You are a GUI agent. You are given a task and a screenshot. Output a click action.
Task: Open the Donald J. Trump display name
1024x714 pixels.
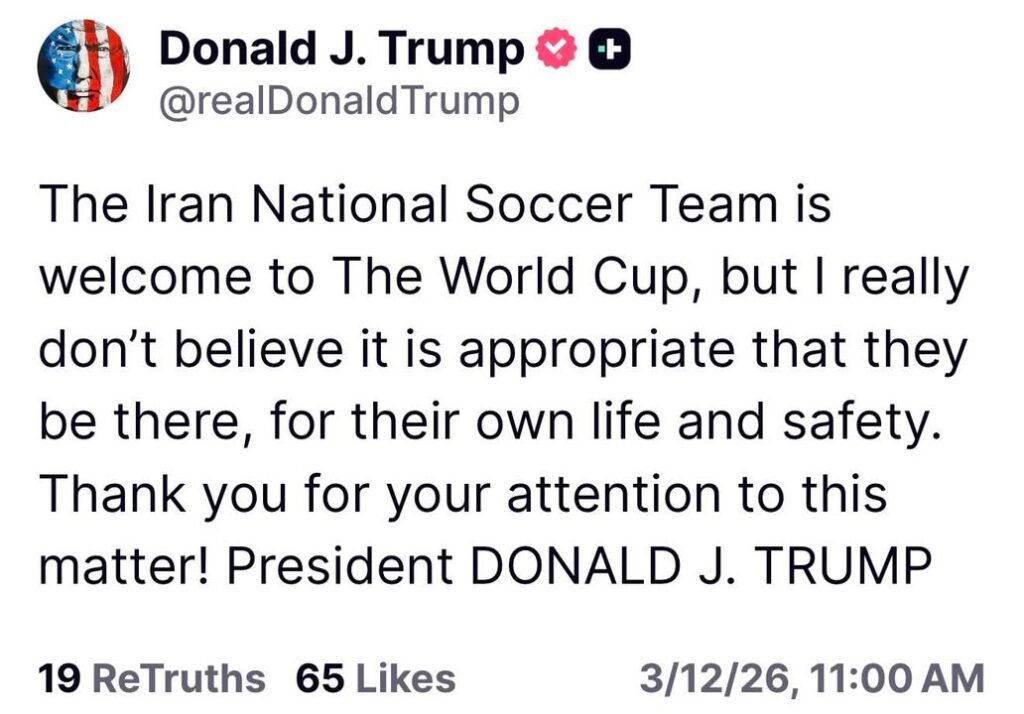click(x=340, y=44)
